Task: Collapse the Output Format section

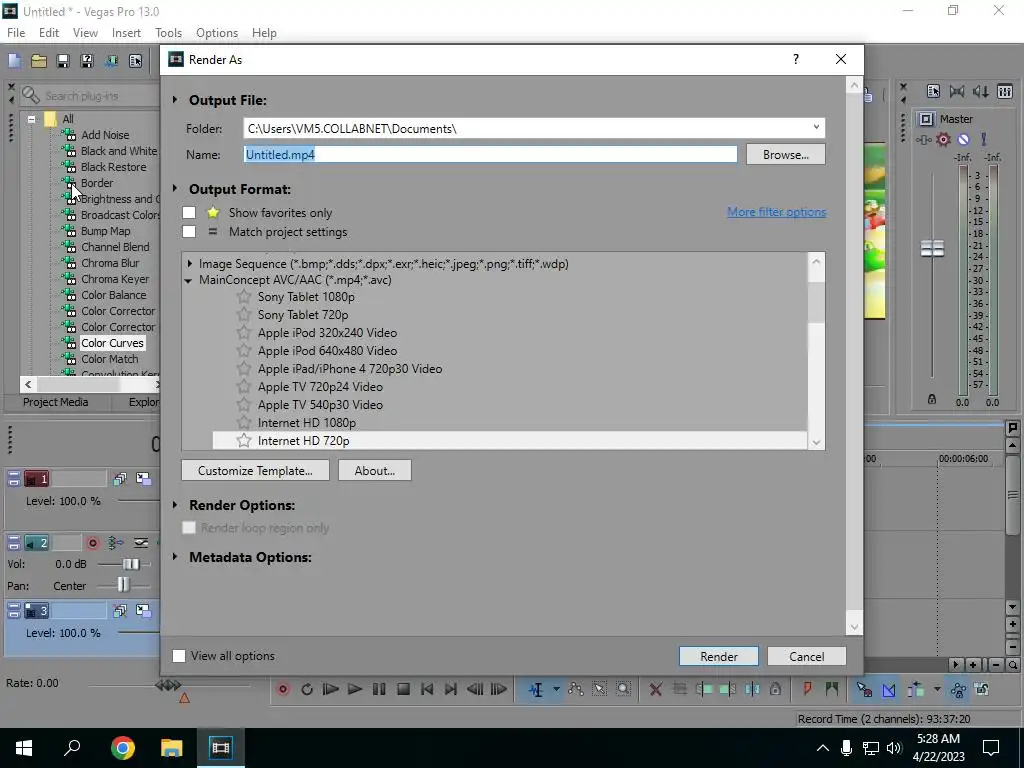Action: tap(175, 189)
